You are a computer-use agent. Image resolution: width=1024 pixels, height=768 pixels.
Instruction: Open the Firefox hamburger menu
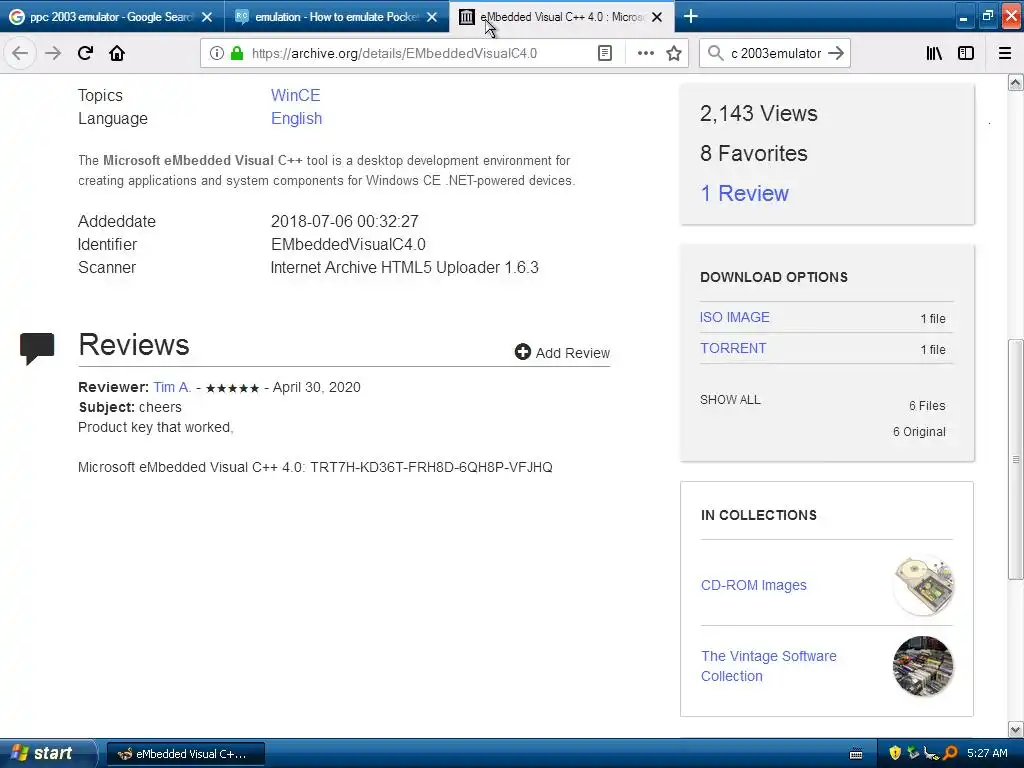coord(1005,53)
